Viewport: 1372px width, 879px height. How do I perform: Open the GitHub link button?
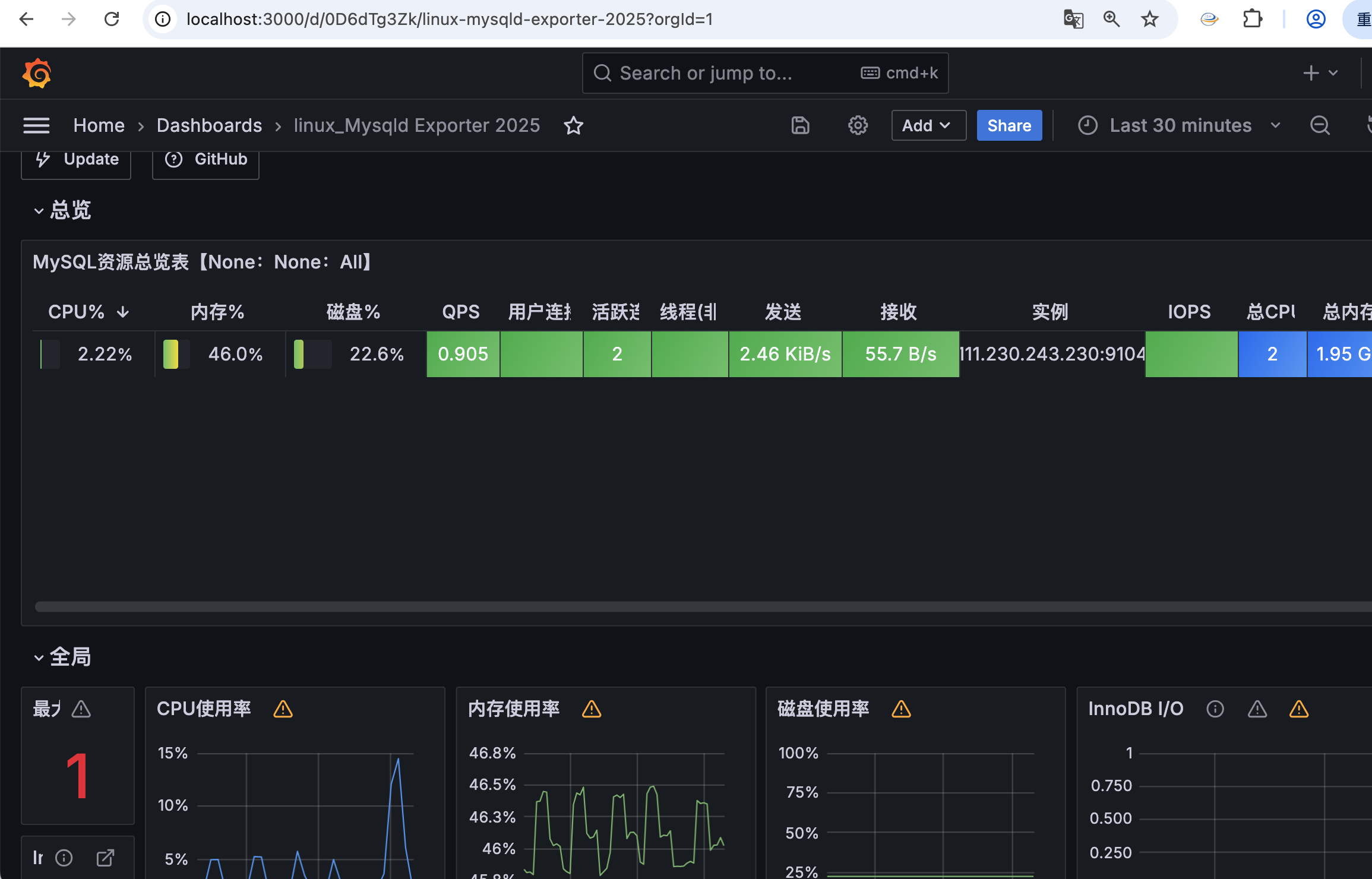206,159
